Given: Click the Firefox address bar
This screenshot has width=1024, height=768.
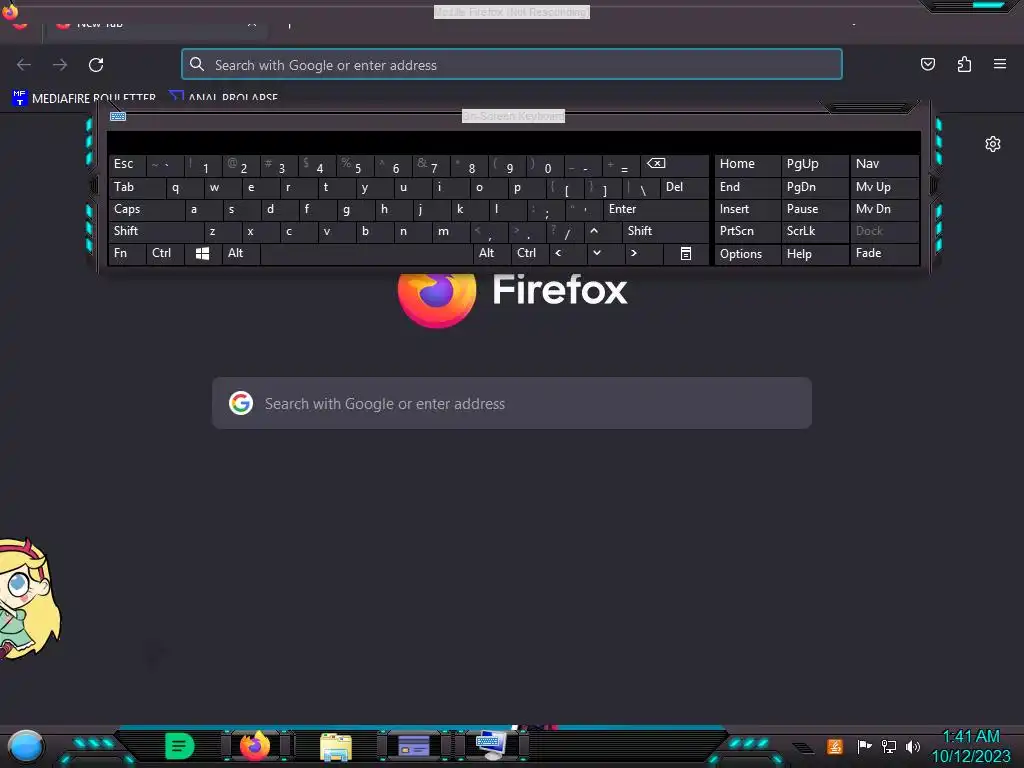Looking at the screenshot, I should tap(512, 65).
